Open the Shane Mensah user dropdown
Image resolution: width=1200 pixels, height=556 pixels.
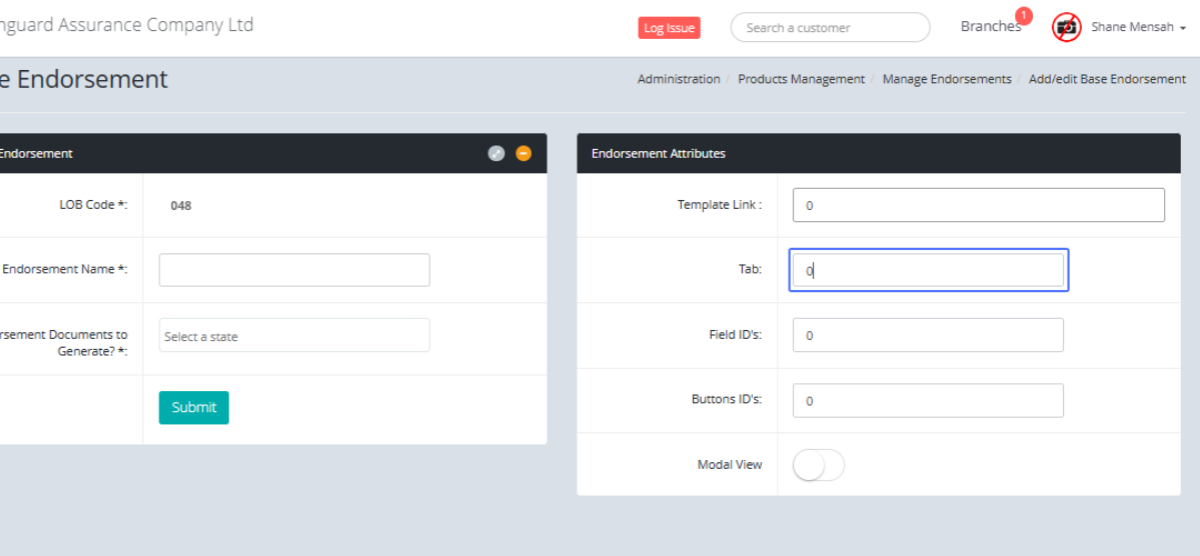coord(1137,27)
